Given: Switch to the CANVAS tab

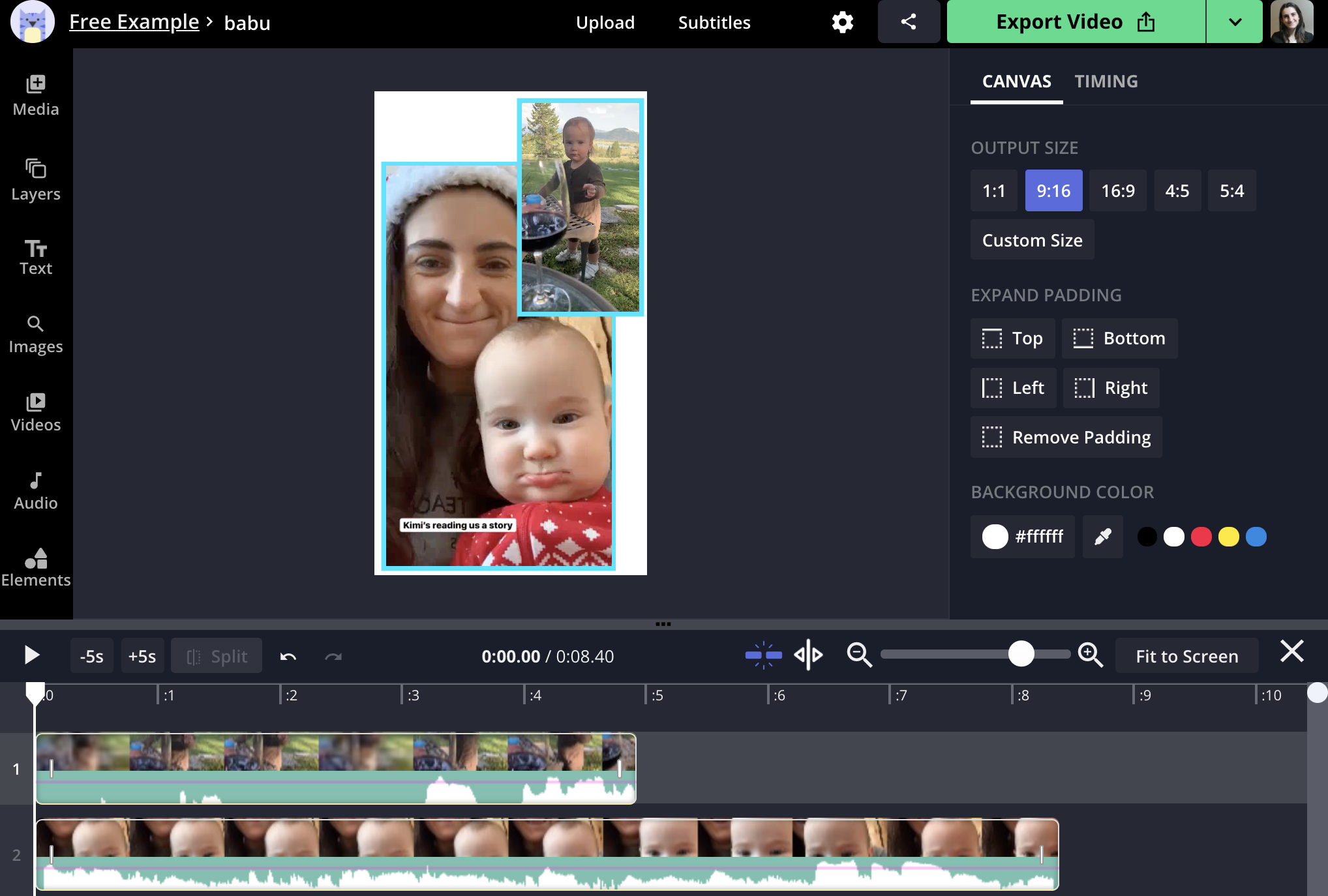Looking at the screenshot, I should tap(1016, 81).
